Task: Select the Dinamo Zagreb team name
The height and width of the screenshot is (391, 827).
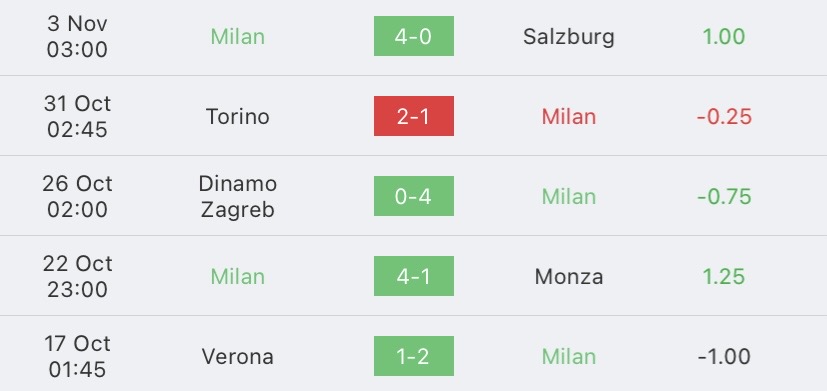Action: click(237, 197)
